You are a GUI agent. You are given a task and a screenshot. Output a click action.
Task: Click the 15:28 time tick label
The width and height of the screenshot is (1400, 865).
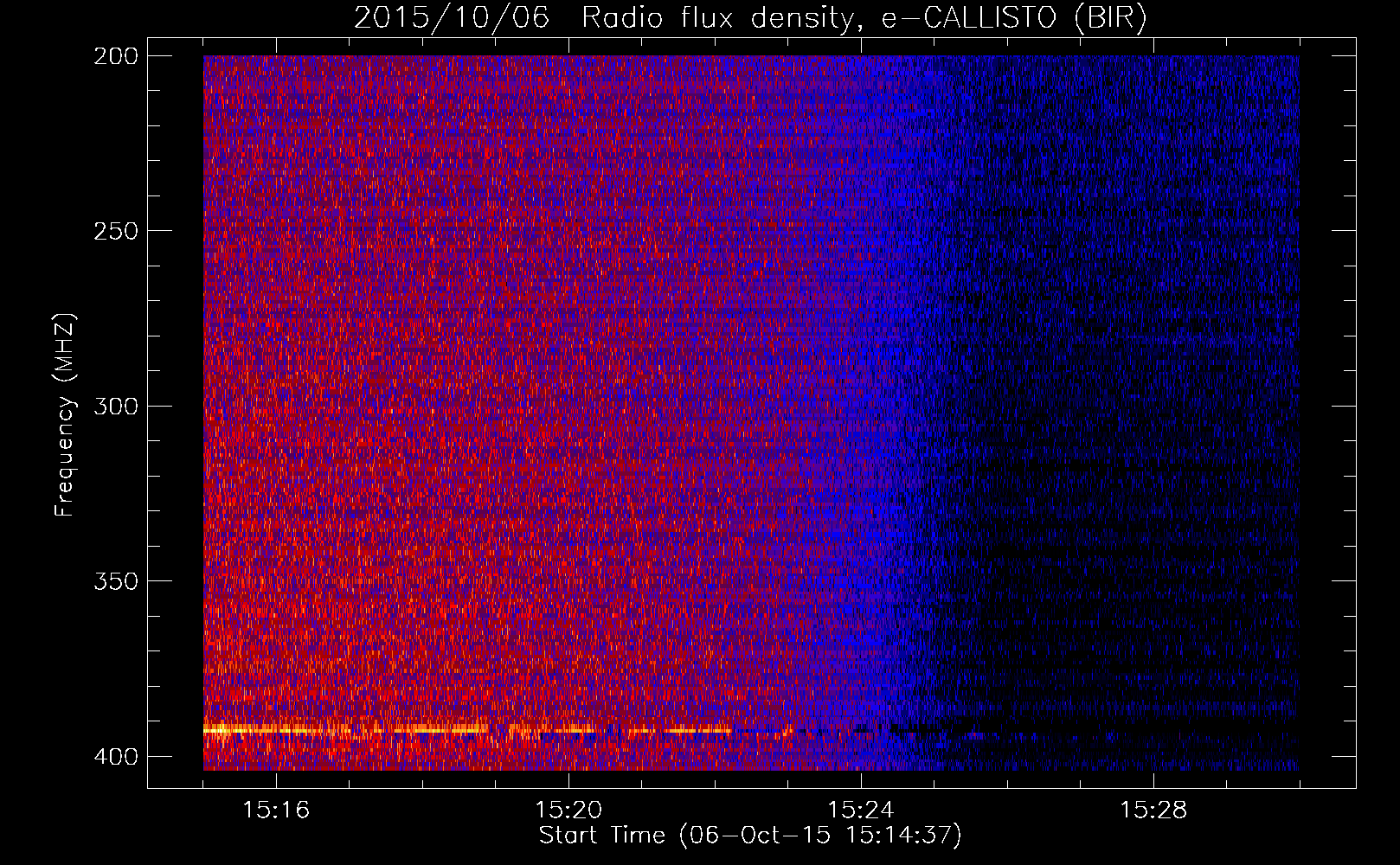point(1153,810)
